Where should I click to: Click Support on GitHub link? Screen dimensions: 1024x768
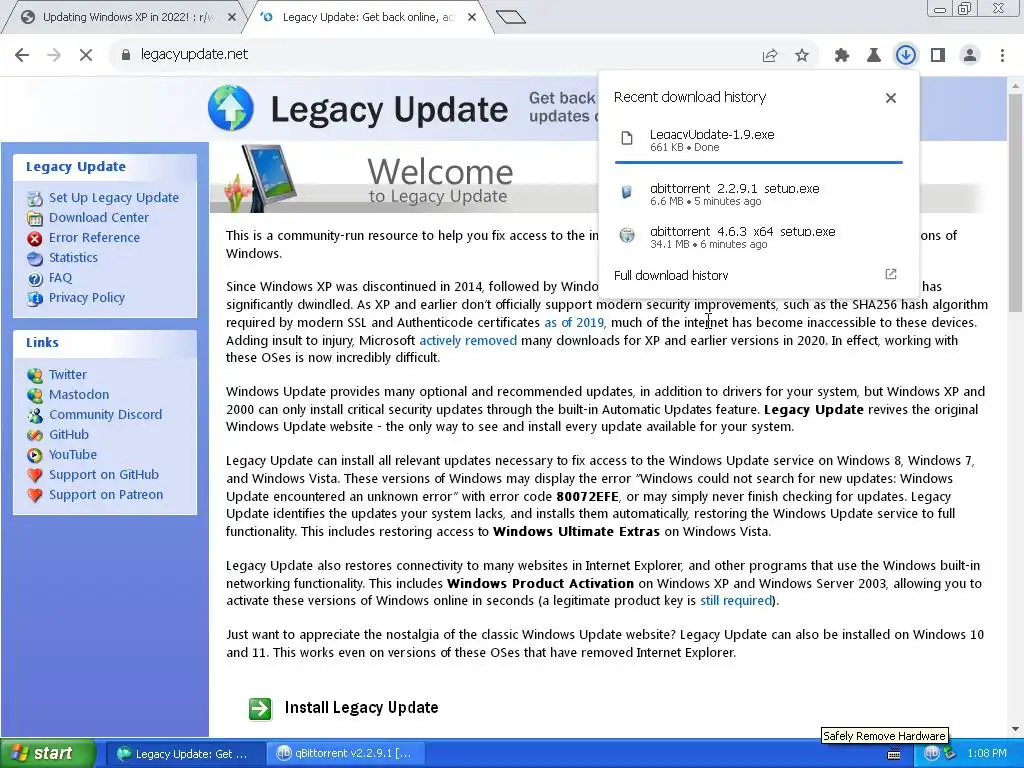click(x=103, y=475)
